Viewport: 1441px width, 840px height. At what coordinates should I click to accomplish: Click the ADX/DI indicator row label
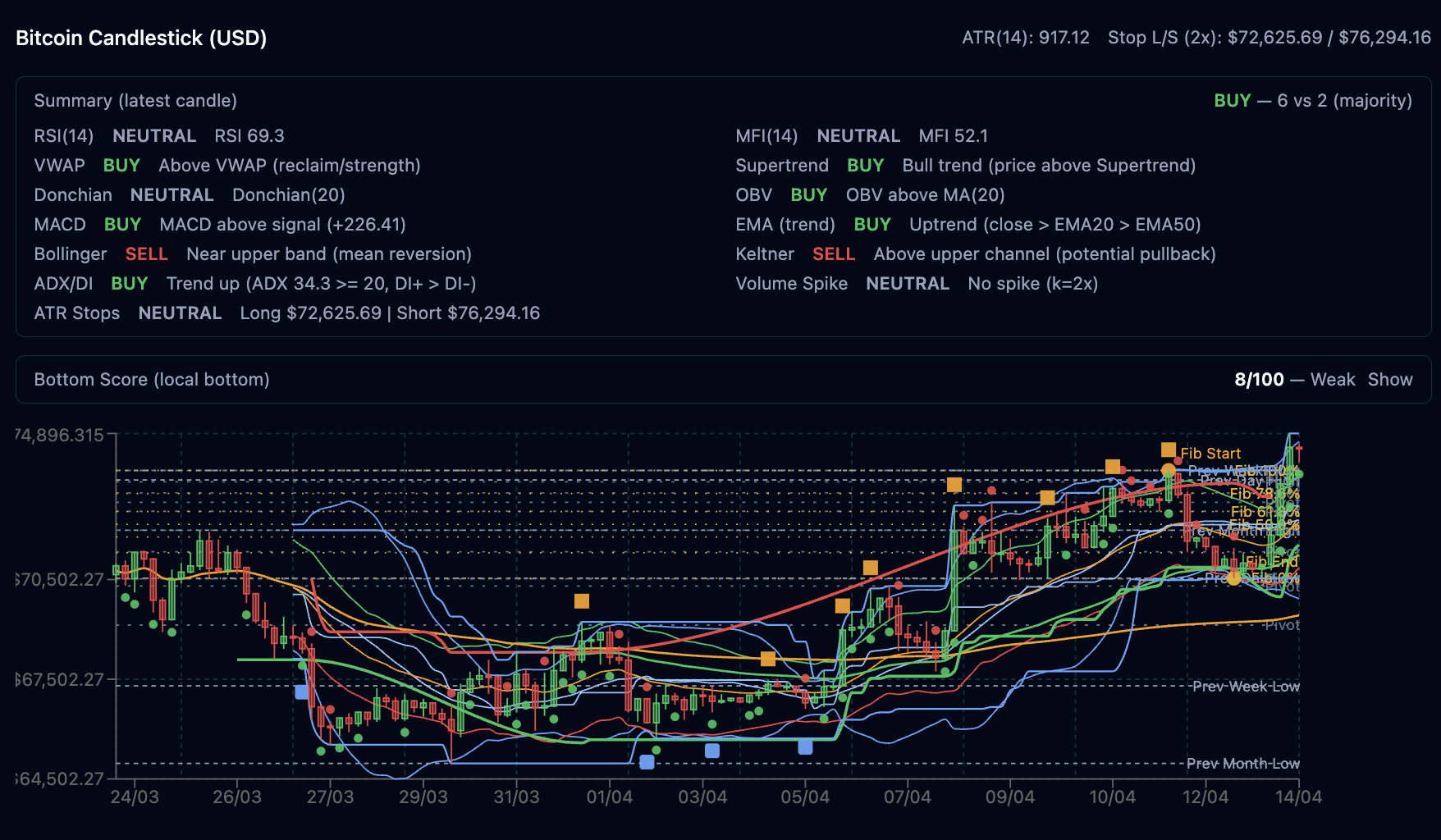pyautogui.click(x=64, y=284)
